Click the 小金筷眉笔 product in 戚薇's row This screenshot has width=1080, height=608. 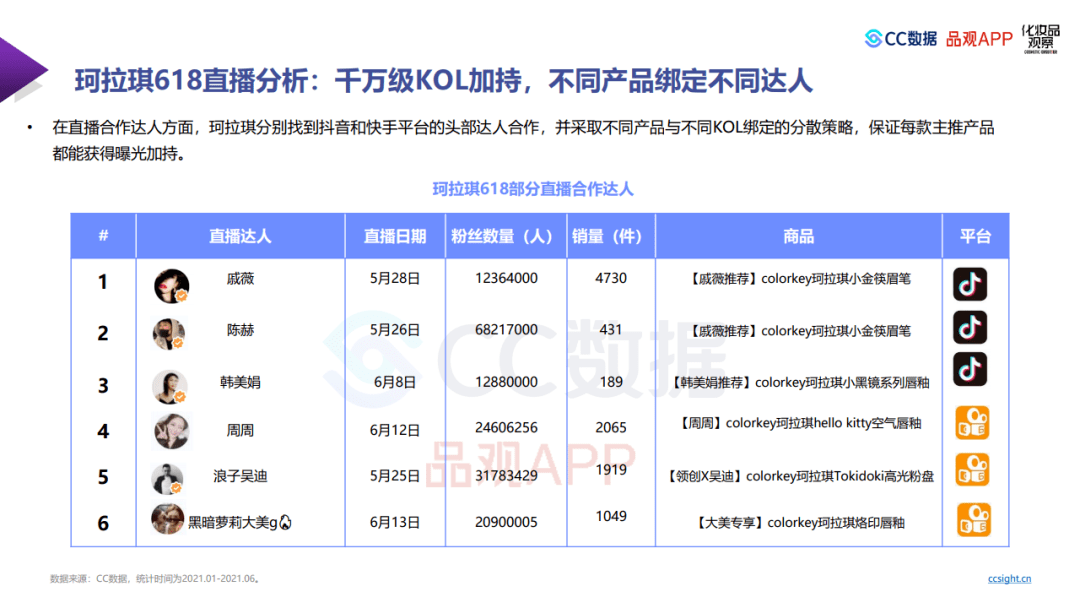pyautogui.click(x=799, y=279)
